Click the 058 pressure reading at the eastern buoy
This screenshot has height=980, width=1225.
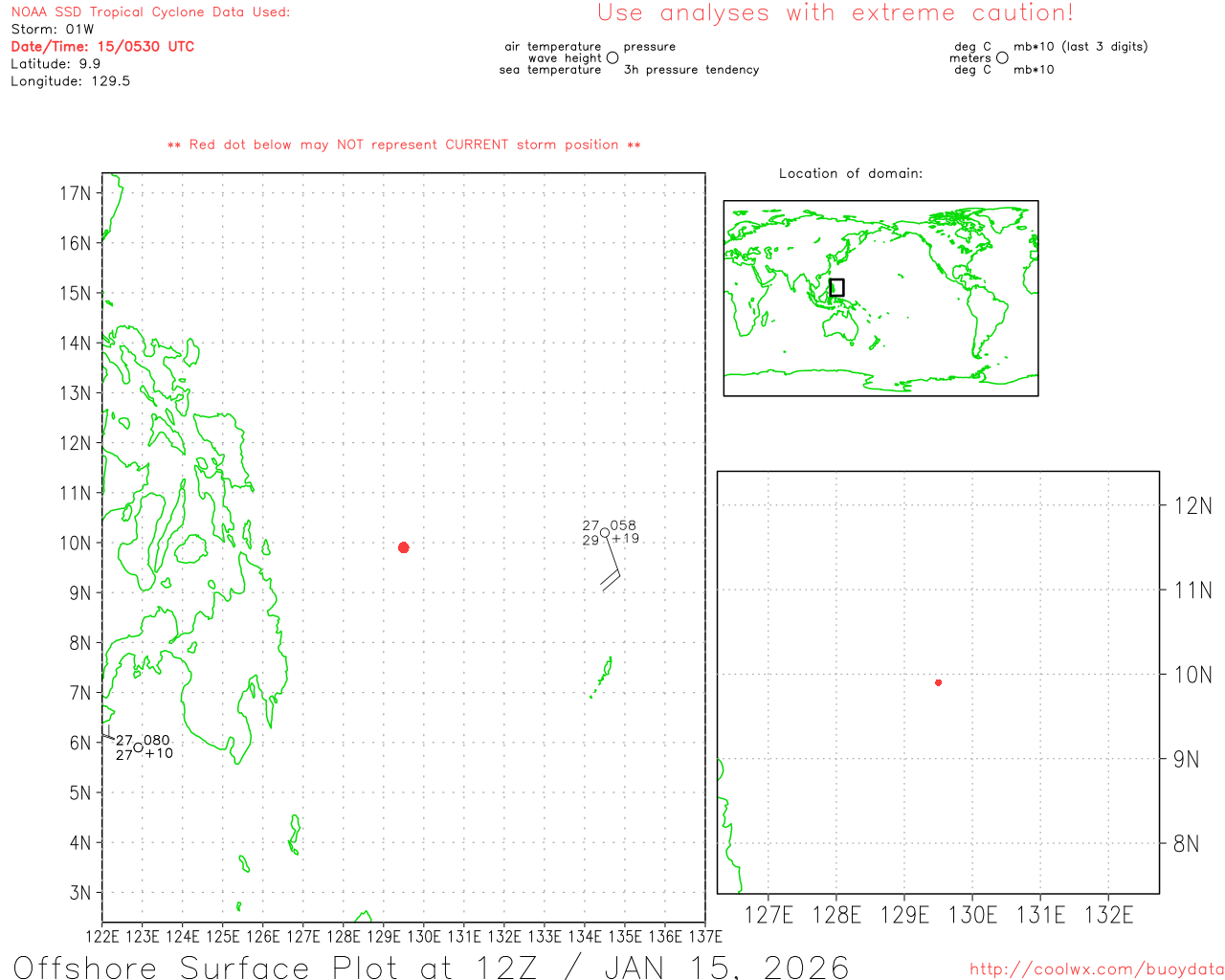(623, 525)
